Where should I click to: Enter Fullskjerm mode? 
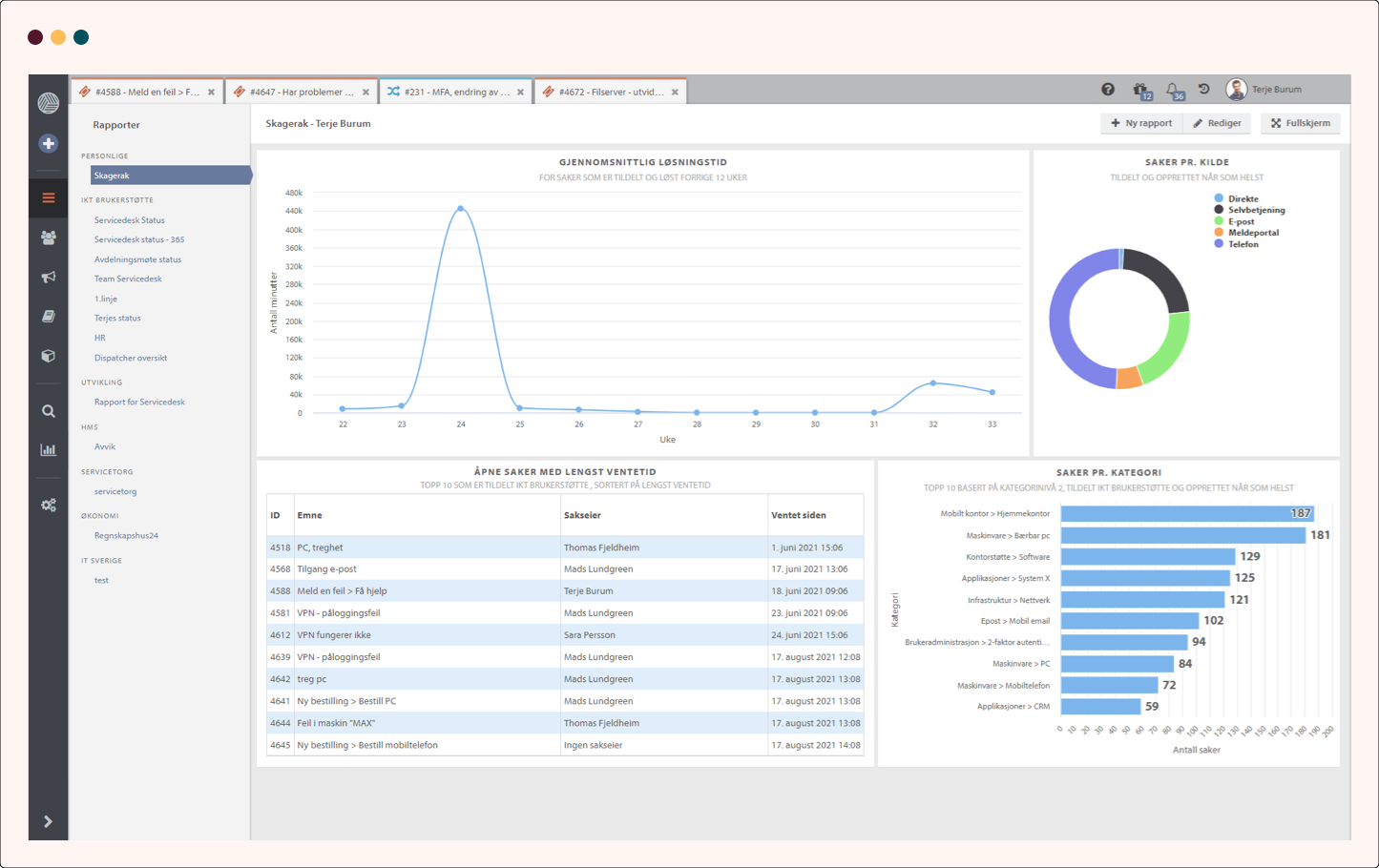1300,123
